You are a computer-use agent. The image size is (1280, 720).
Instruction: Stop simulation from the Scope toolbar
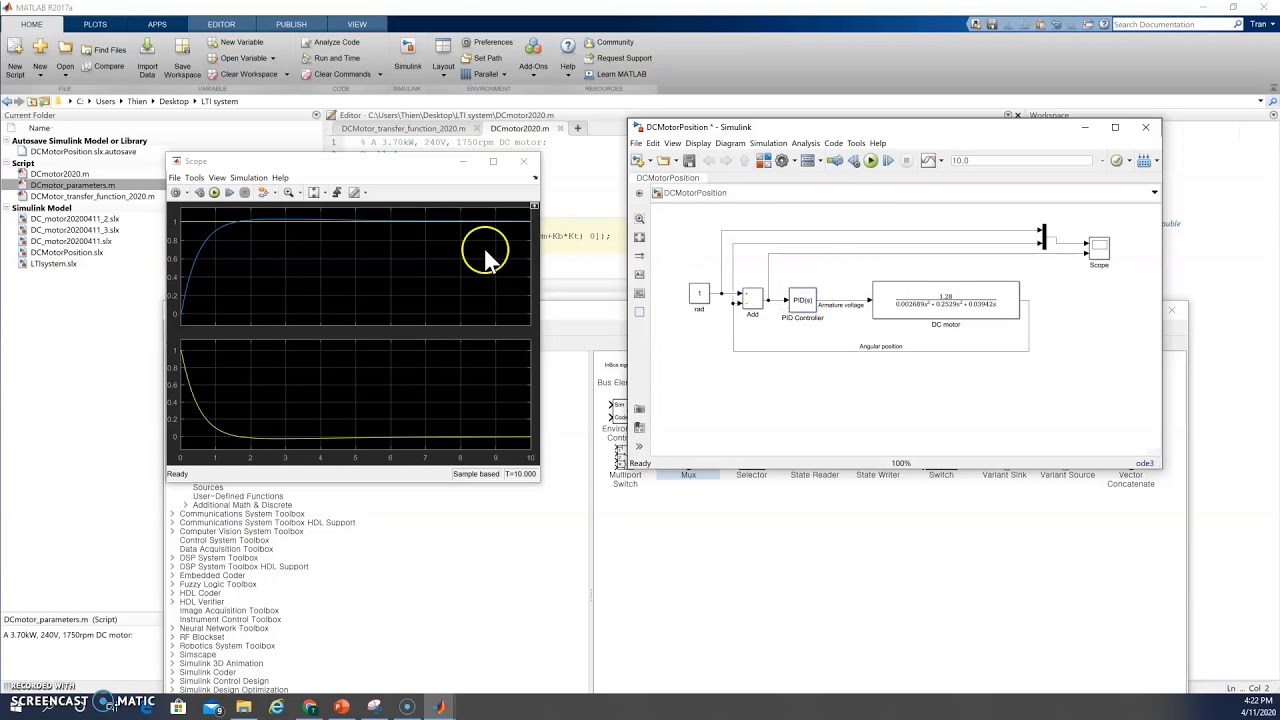[245, 193]
